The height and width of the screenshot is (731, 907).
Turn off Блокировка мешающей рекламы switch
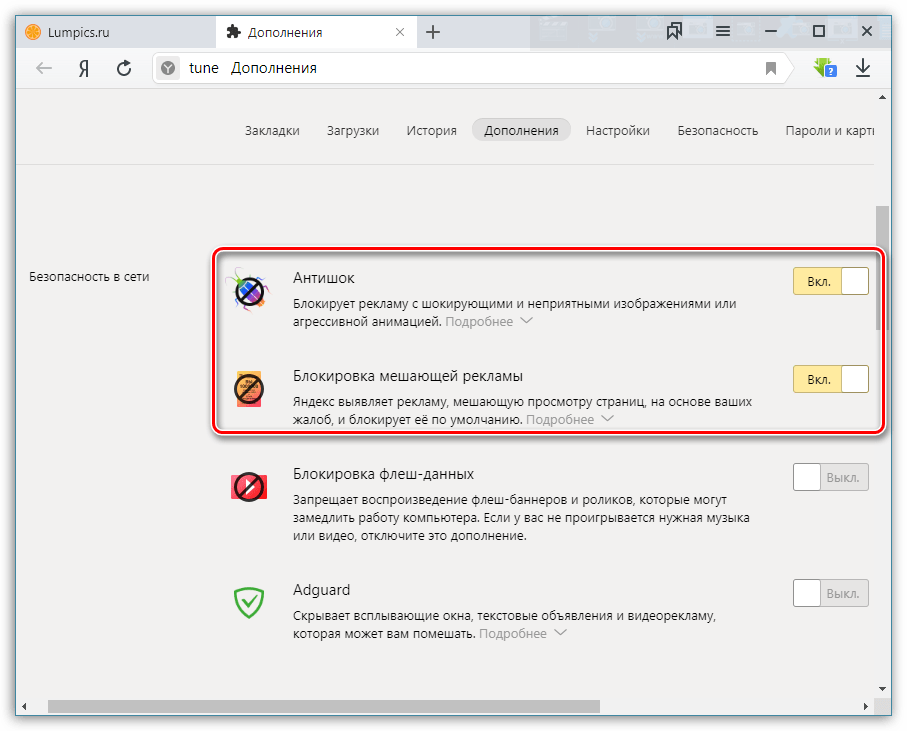coord(830,380)
